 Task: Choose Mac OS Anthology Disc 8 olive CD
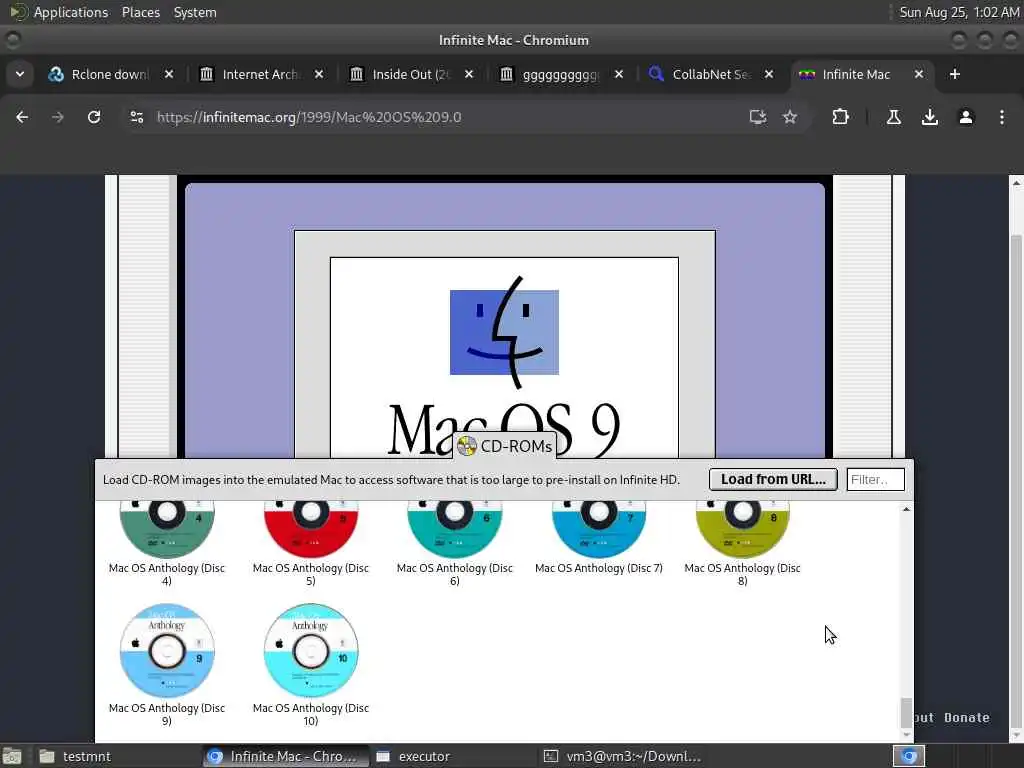click(x=743, y=529)
